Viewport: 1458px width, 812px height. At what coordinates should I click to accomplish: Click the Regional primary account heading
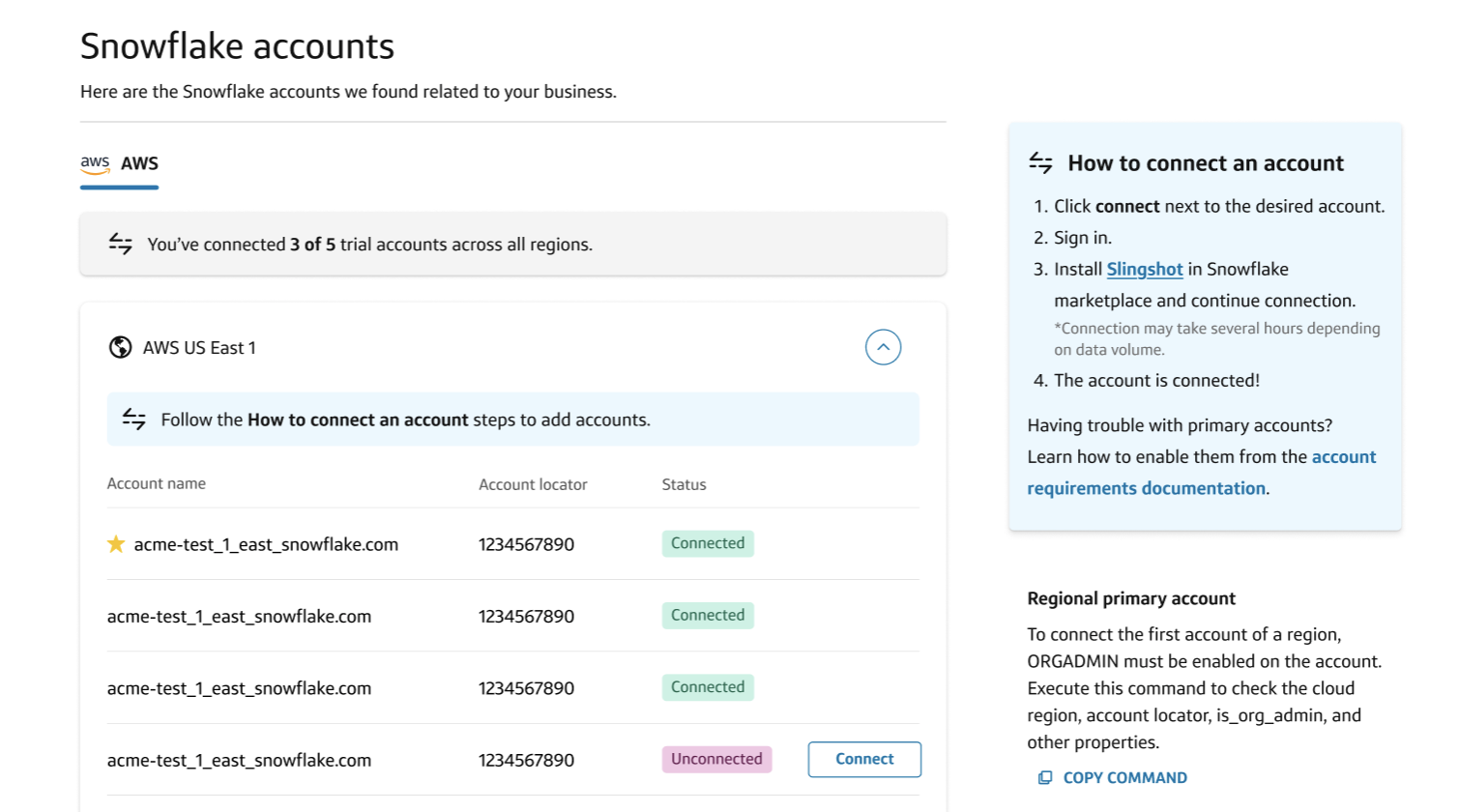pos(1131,598)
